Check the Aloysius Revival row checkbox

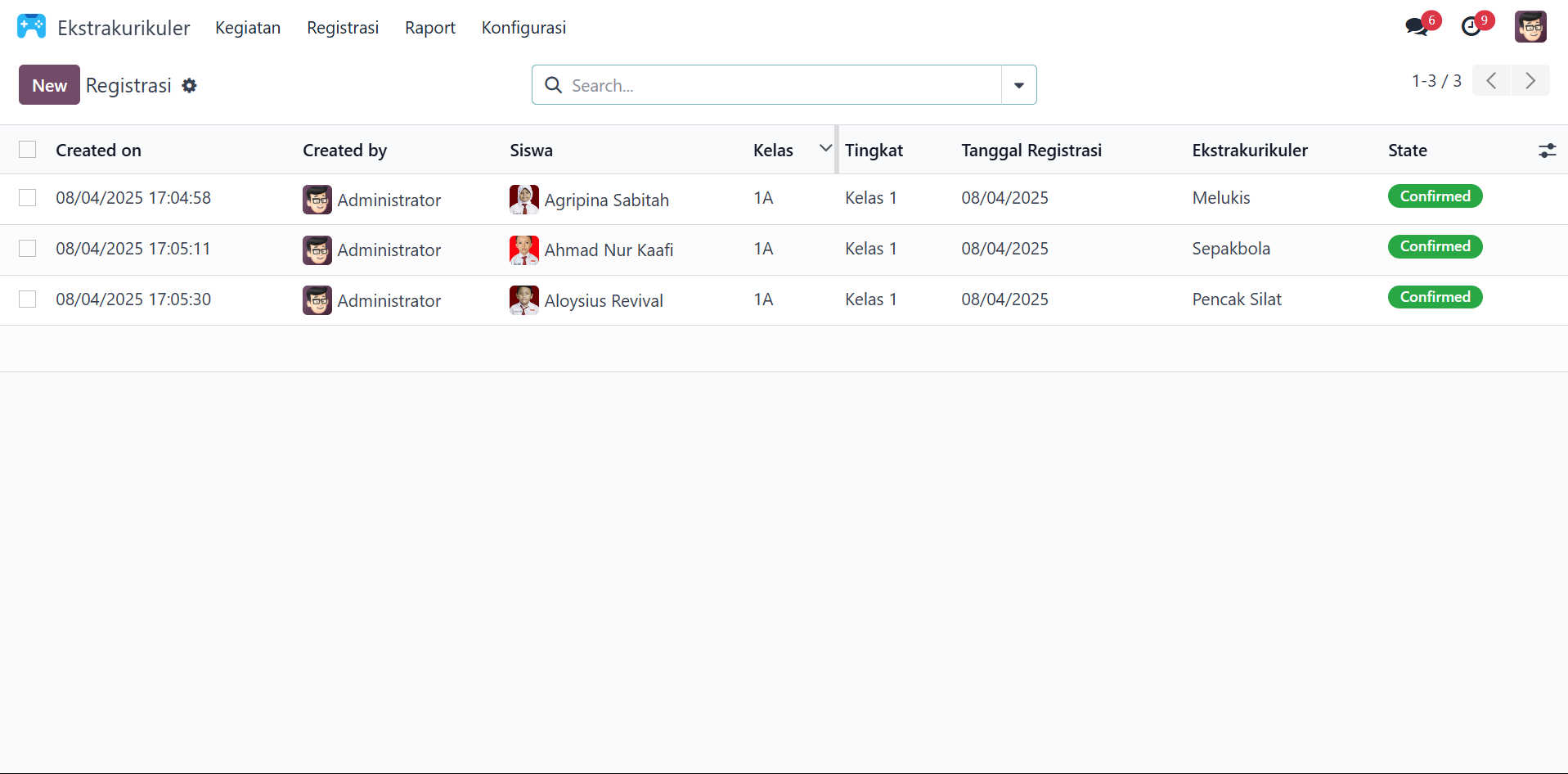(28, 299)
